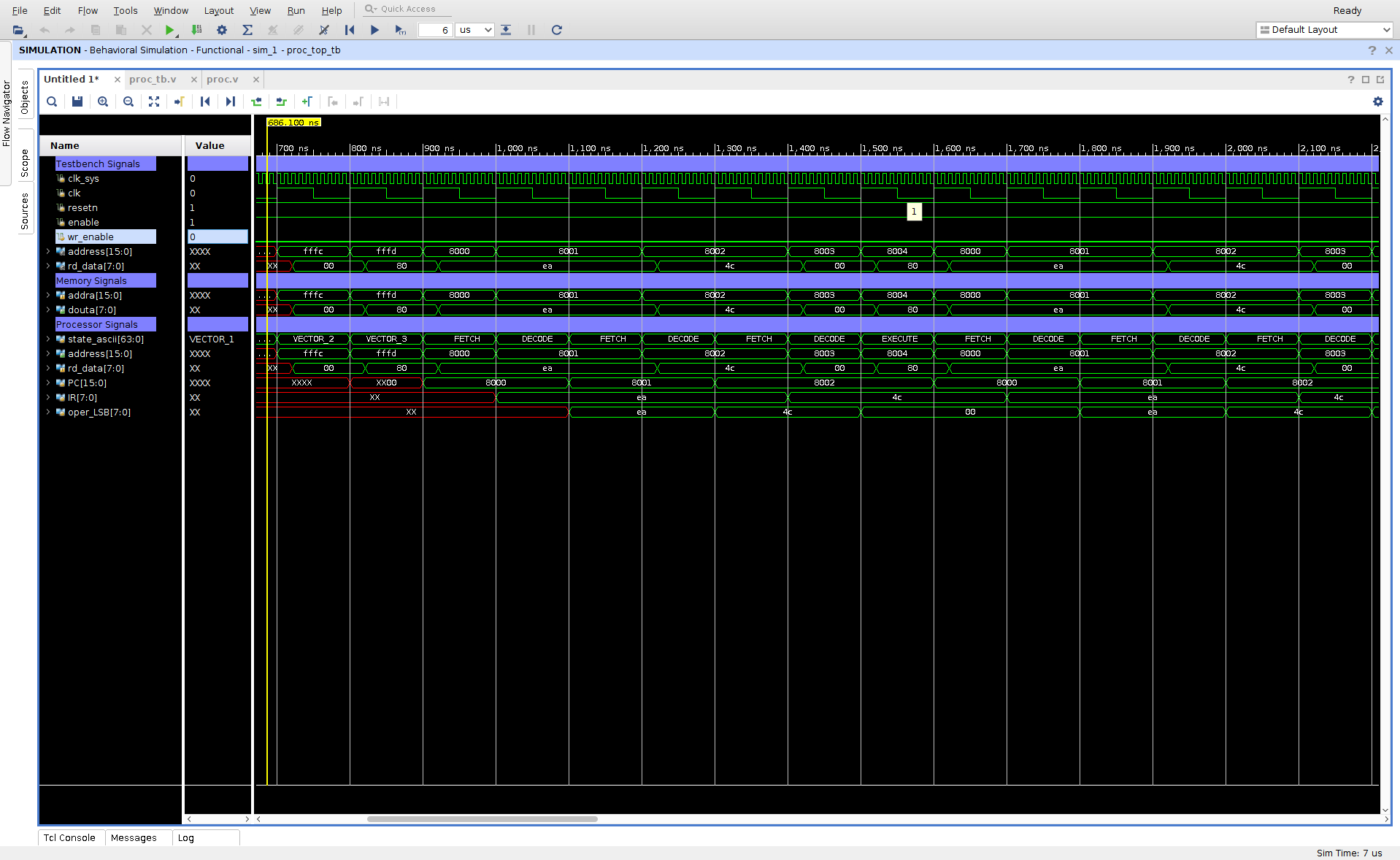The width and height of the screenshot is (1400, 860).
Task: Open waveform settings gear
Action: tap(1377, 101)
